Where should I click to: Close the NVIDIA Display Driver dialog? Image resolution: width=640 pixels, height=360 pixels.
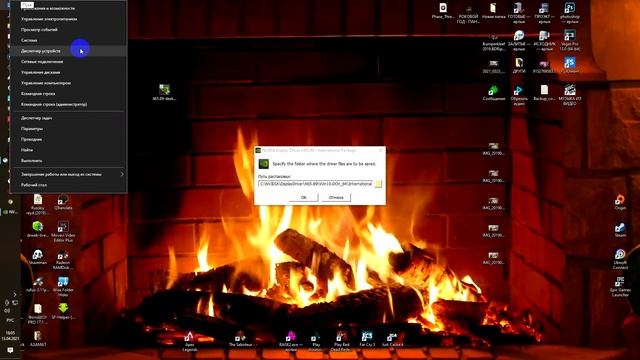tap(380, 150)
